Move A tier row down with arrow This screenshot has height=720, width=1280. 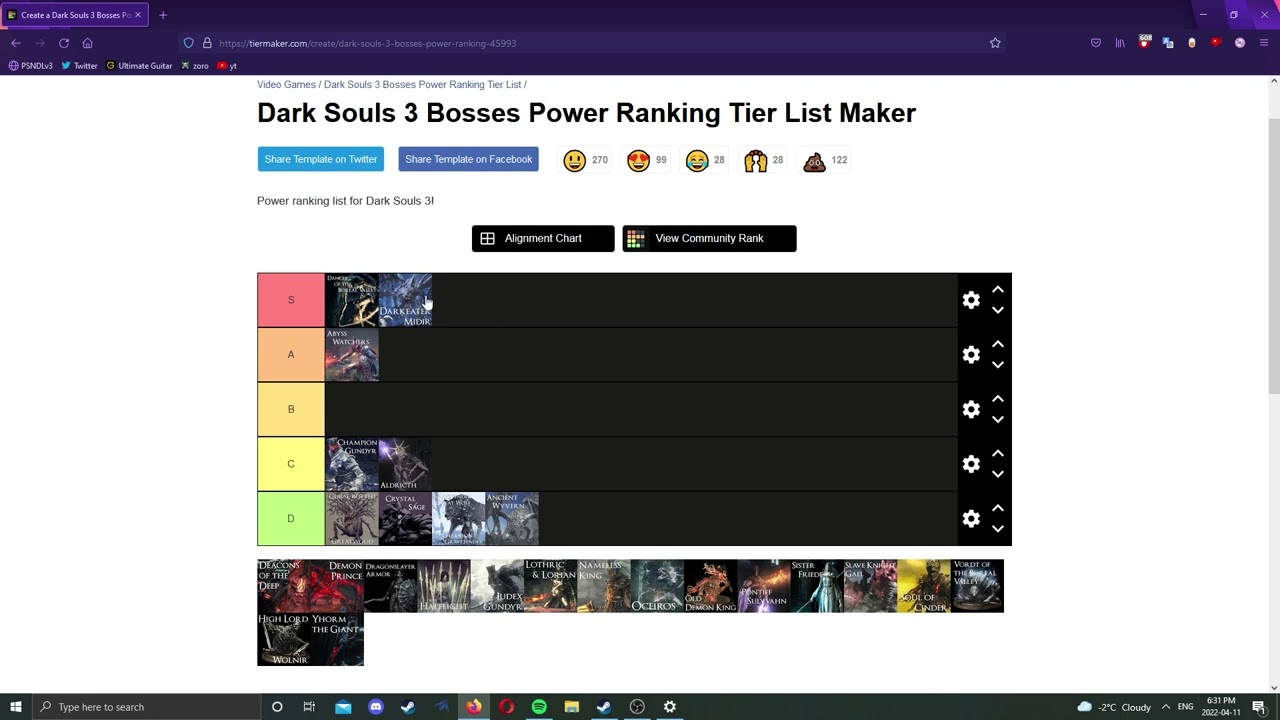997,366
